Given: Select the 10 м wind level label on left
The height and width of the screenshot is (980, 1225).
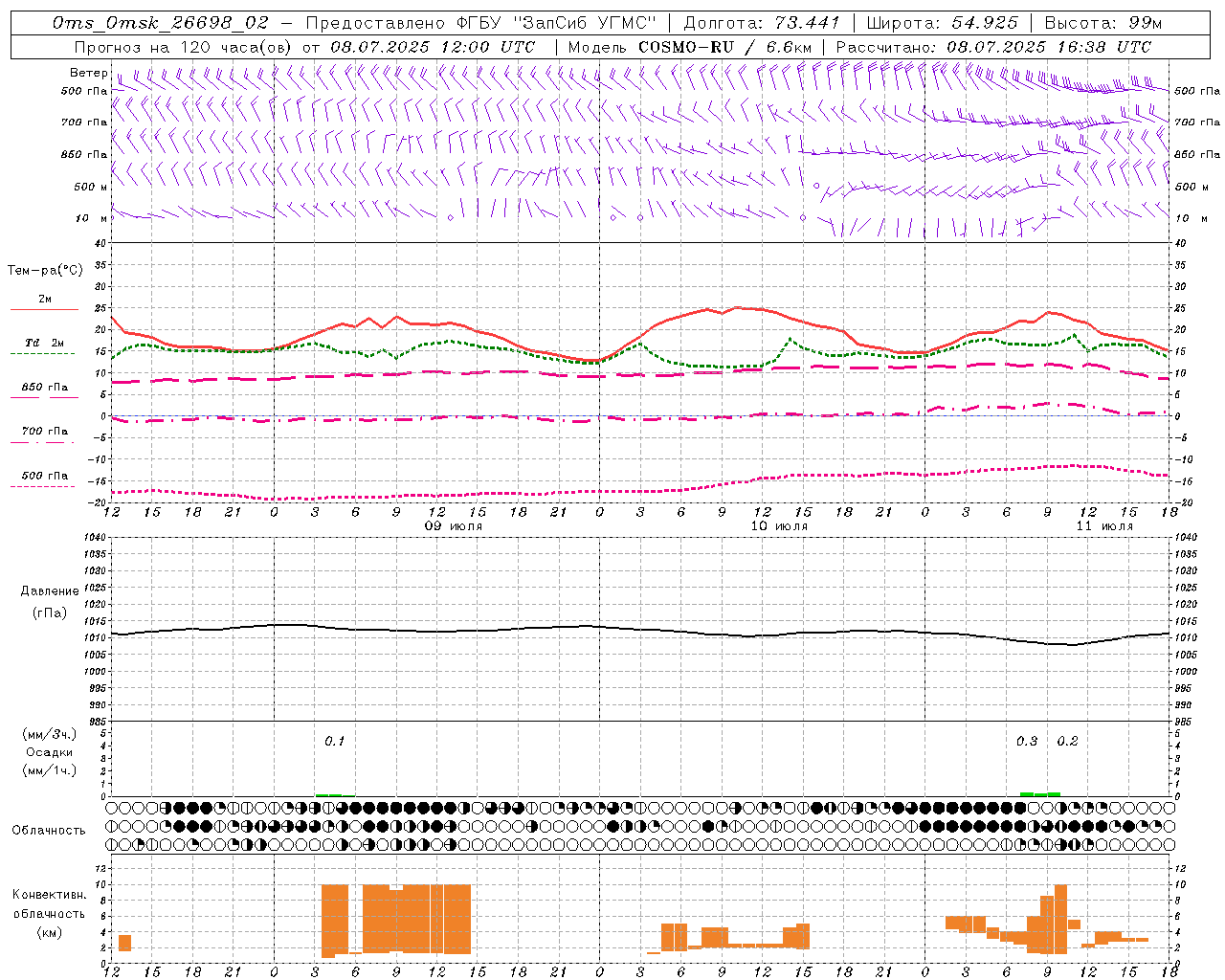Looking at the screenshot, I should pos(91,218).
